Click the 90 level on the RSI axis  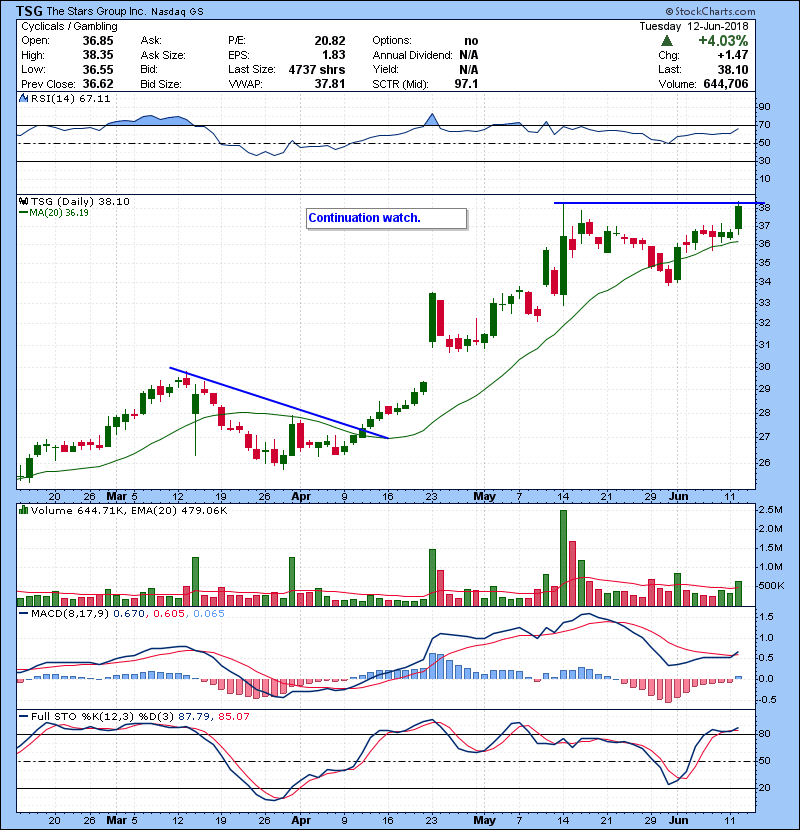765,107
